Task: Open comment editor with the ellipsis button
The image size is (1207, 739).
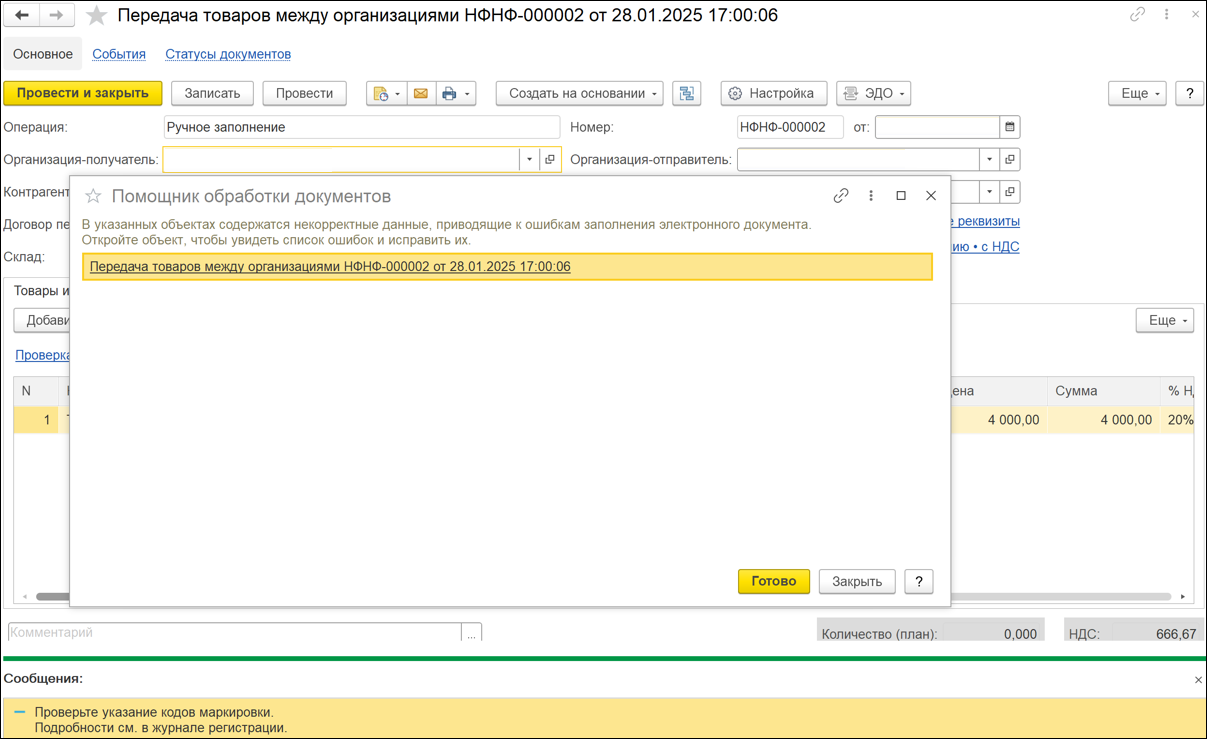Action: click(471, 633)
